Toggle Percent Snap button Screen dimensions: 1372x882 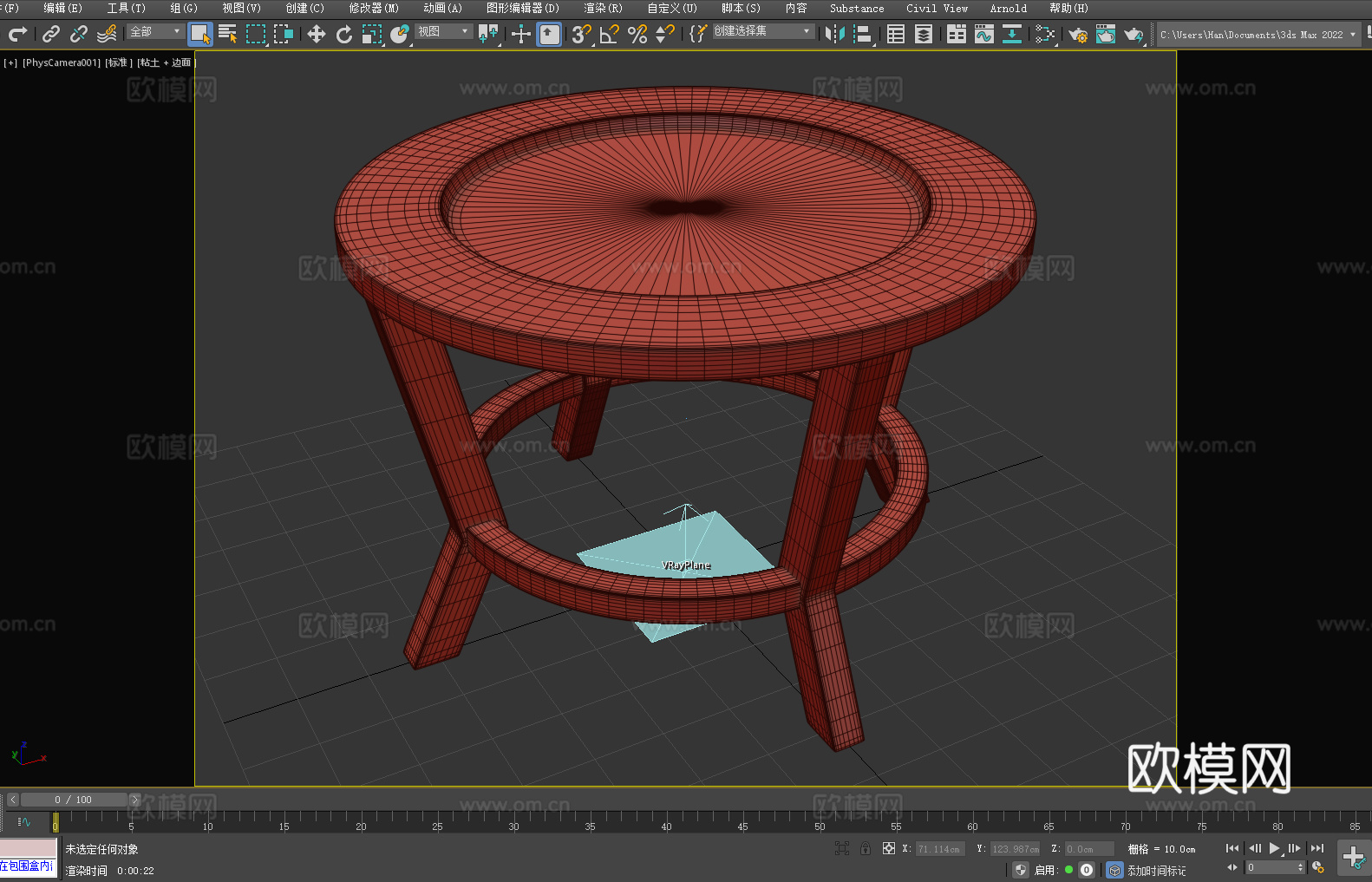click(x=637, y=34)
